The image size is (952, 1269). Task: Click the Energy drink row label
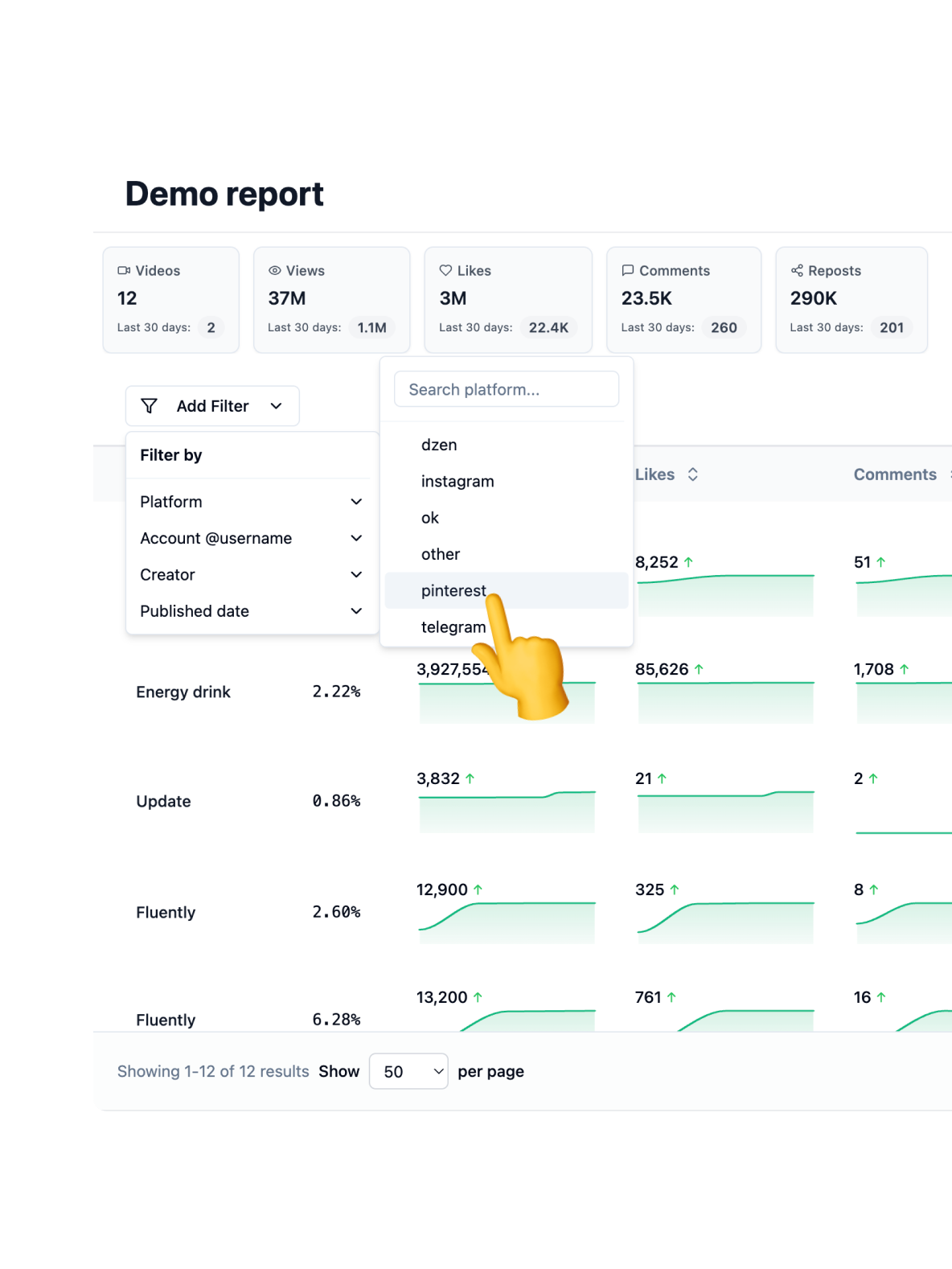183,692
